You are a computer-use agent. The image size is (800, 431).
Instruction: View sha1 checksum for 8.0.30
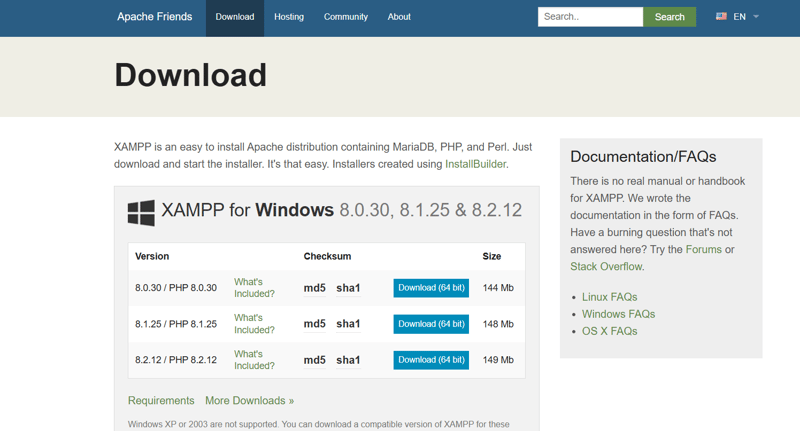tap(348, 288)
